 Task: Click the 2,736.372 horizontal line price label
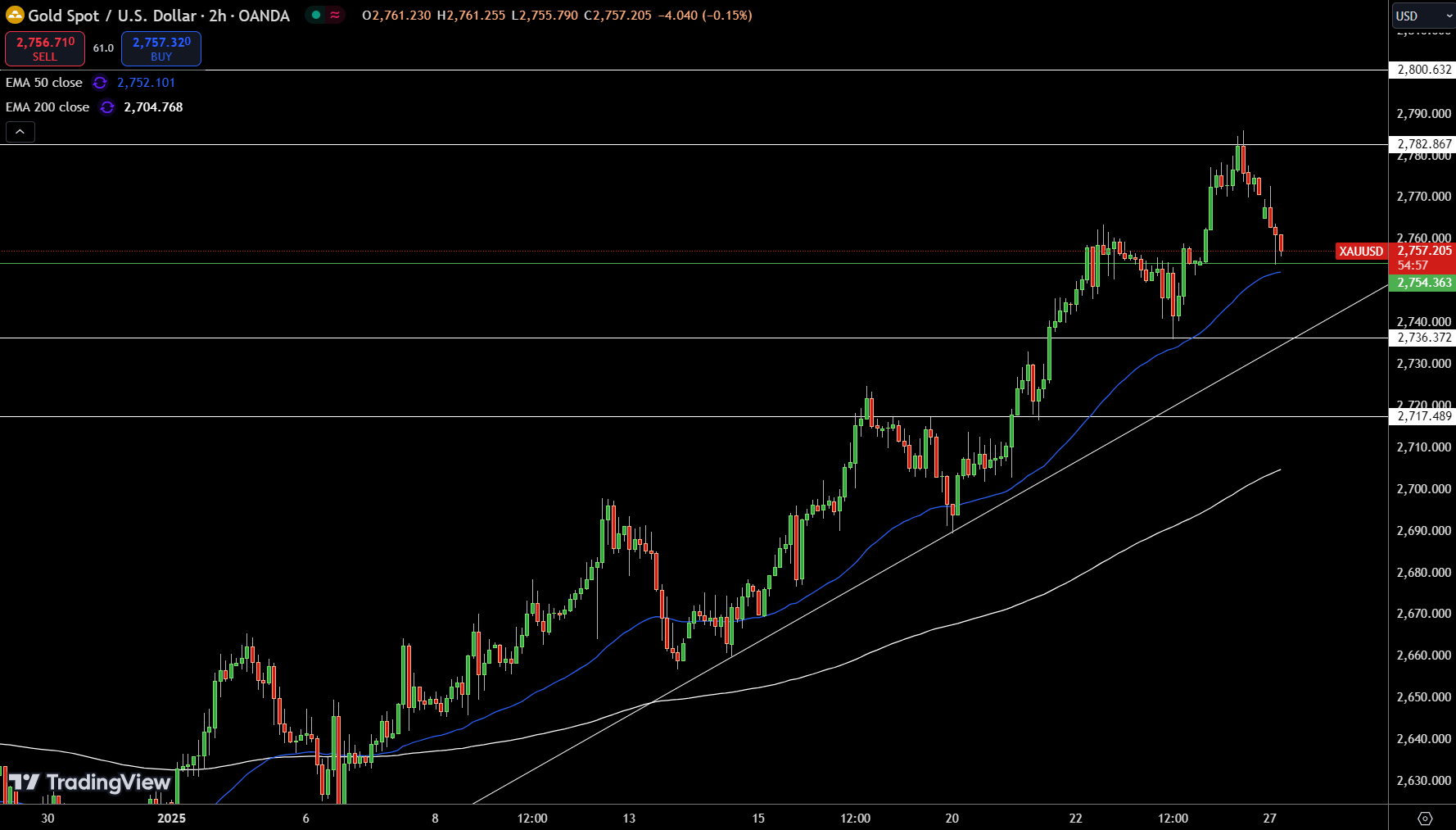[1423, 338]
